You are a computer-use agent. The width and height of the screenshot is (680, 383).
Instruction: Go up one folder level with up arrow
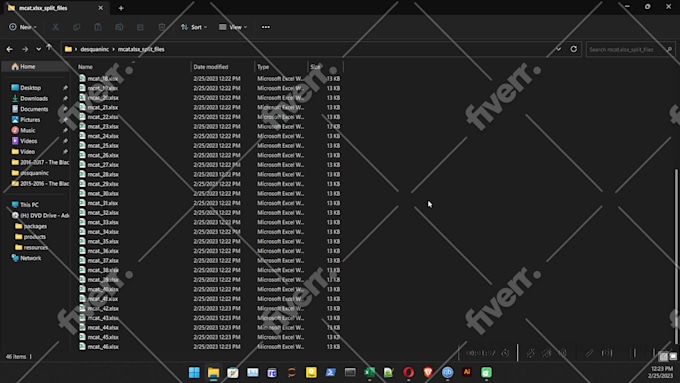[x=49, y=47]
